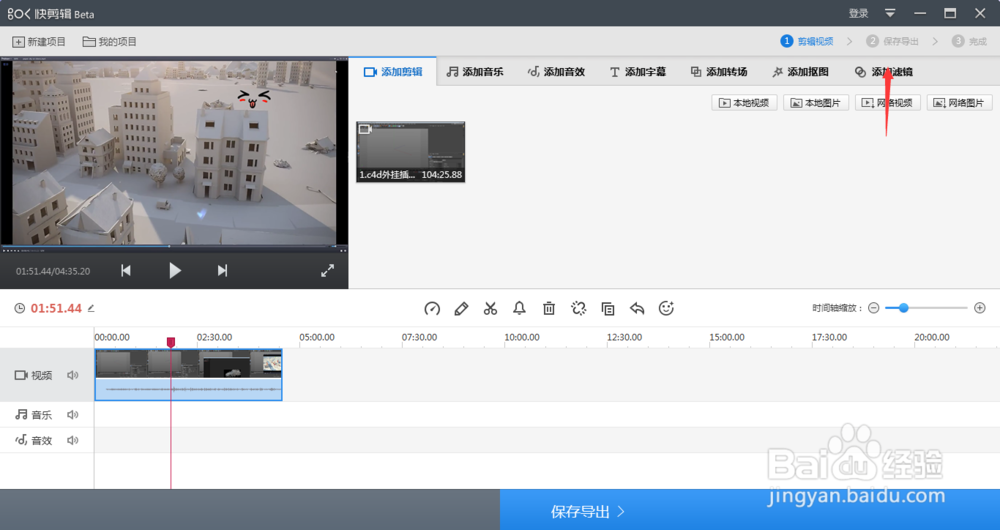The height and width of the screenshot is (530, 1000).
Task: Delete clip with the trash icon
Action: pyautogui.click(x=548, y=309)
